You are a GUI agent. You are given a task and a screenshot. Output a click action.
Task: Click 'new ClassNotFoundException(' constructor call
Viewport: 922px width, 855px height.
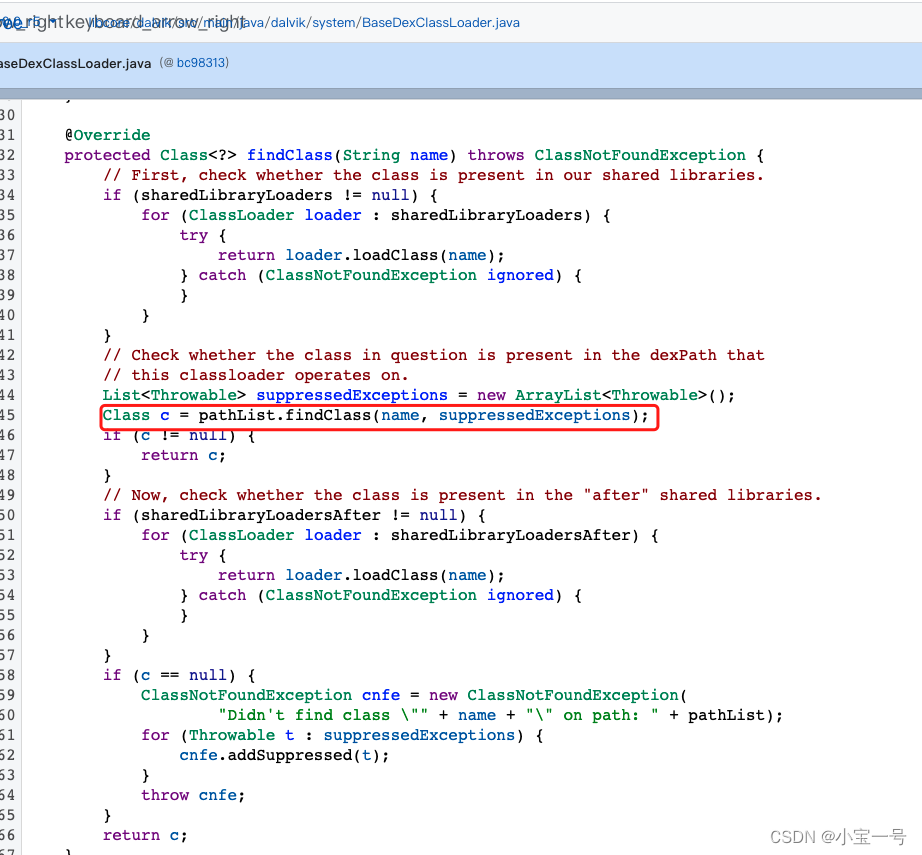pyautogui.click(x=558, y=695)
